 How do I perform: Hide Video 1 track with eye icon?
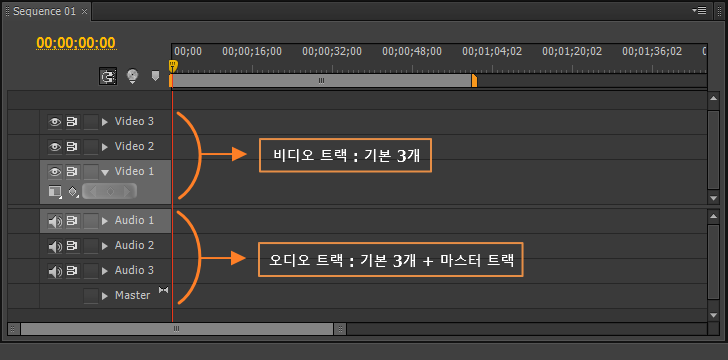pyautogui.click(x=55, y=172)
